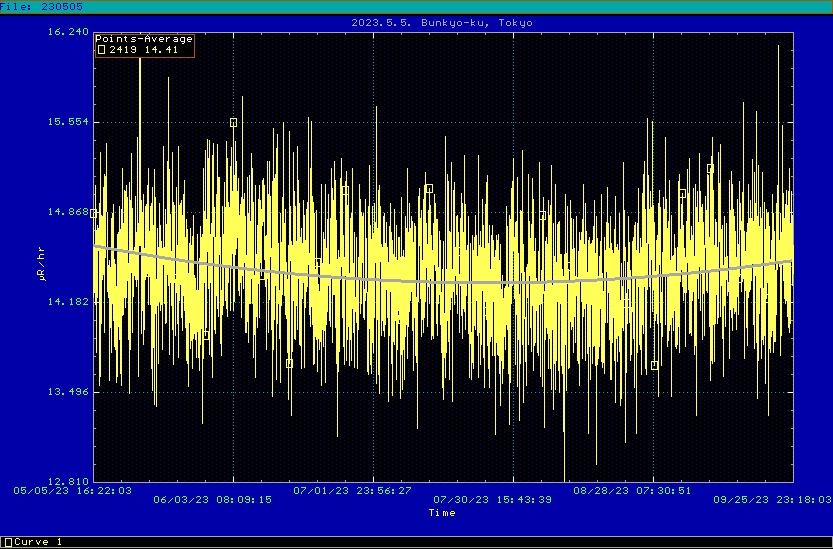The image size is (833, 549).
Task: Click the File: 230505 title bar
Action: click(42, 6)
